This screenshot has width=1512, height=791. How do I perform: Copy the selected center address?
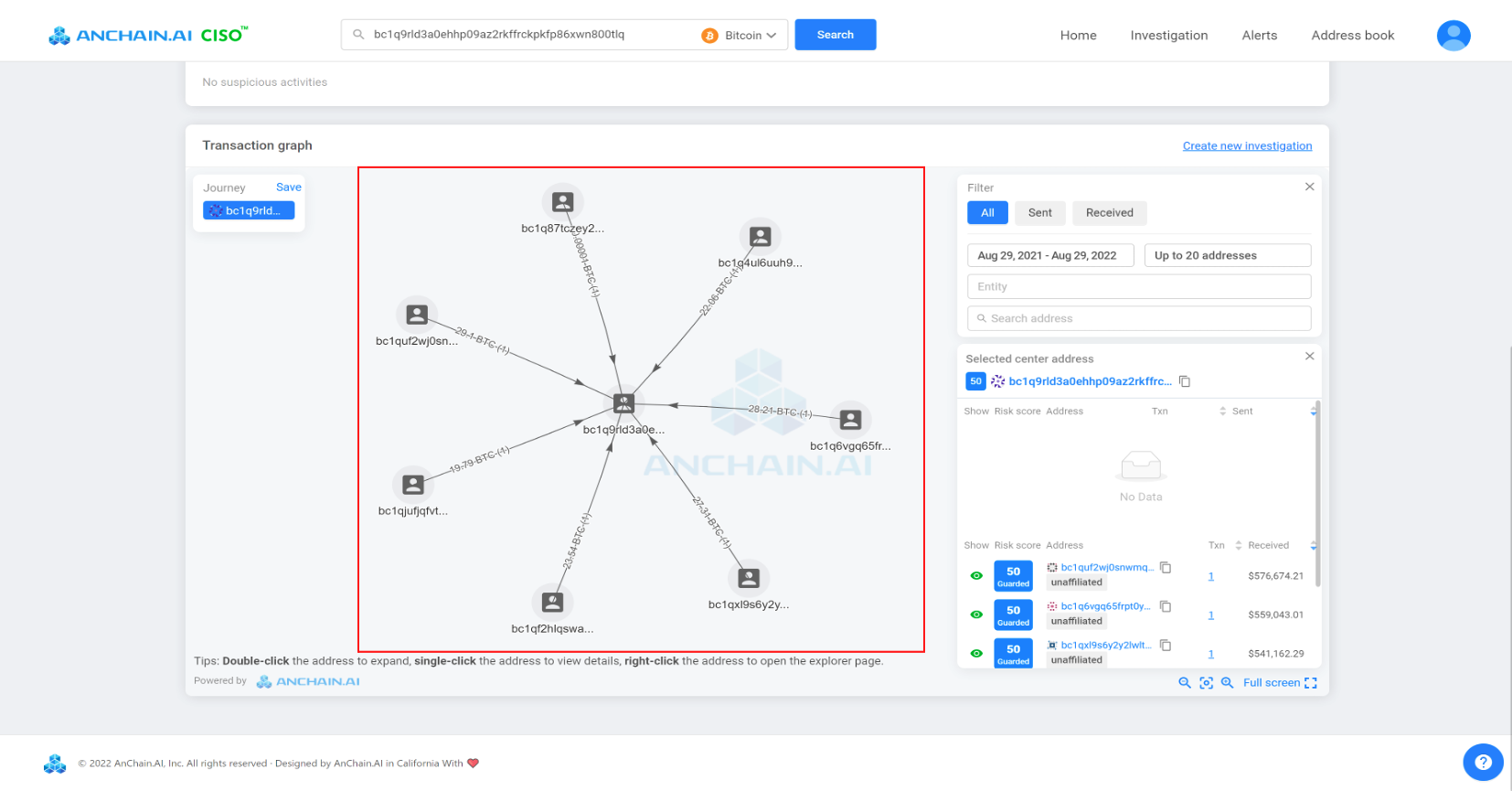click(x=1185, y=381)
